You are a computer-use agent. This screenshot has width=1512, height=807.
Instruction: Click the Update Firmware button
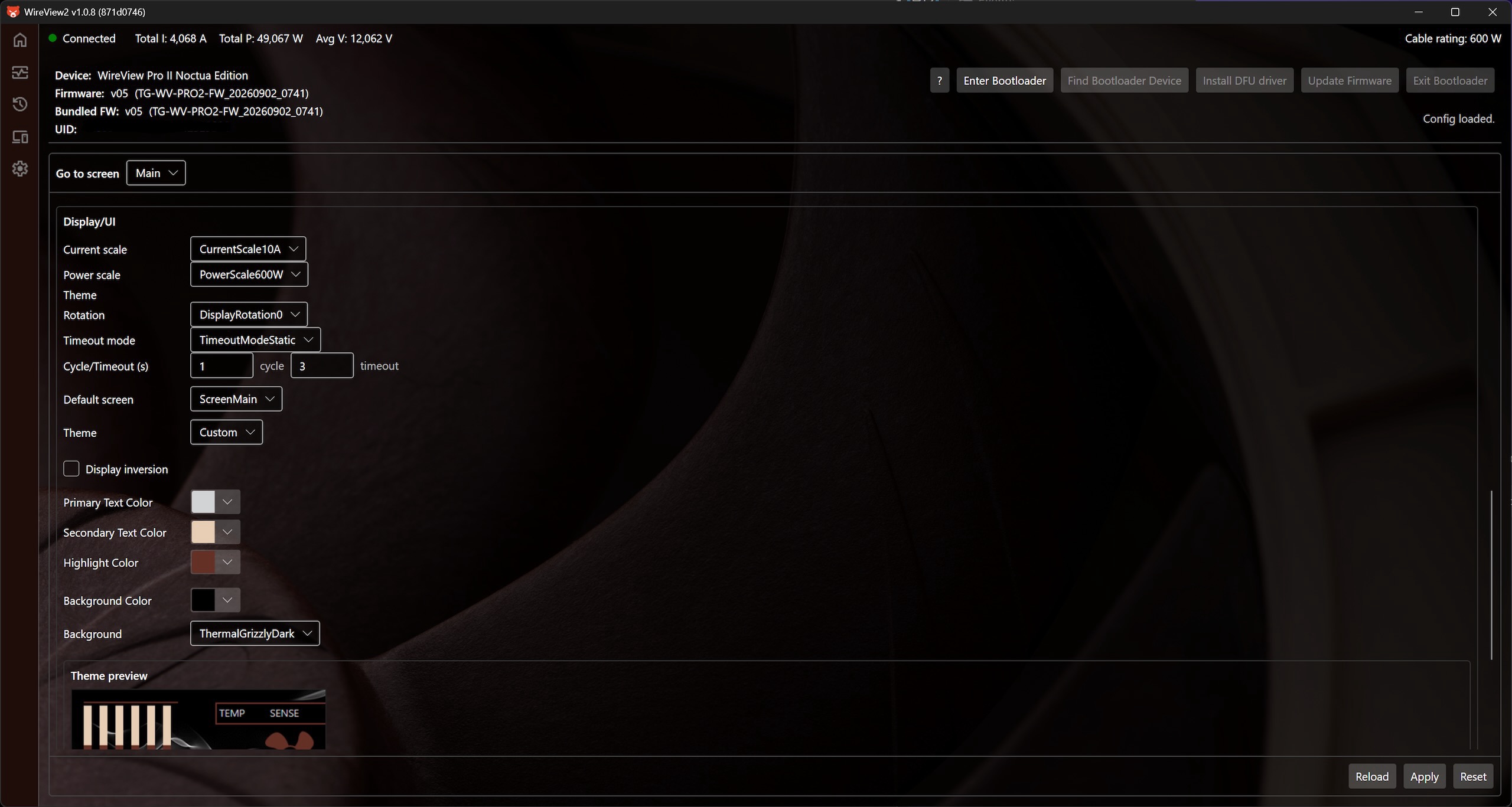pos(1350,81)
